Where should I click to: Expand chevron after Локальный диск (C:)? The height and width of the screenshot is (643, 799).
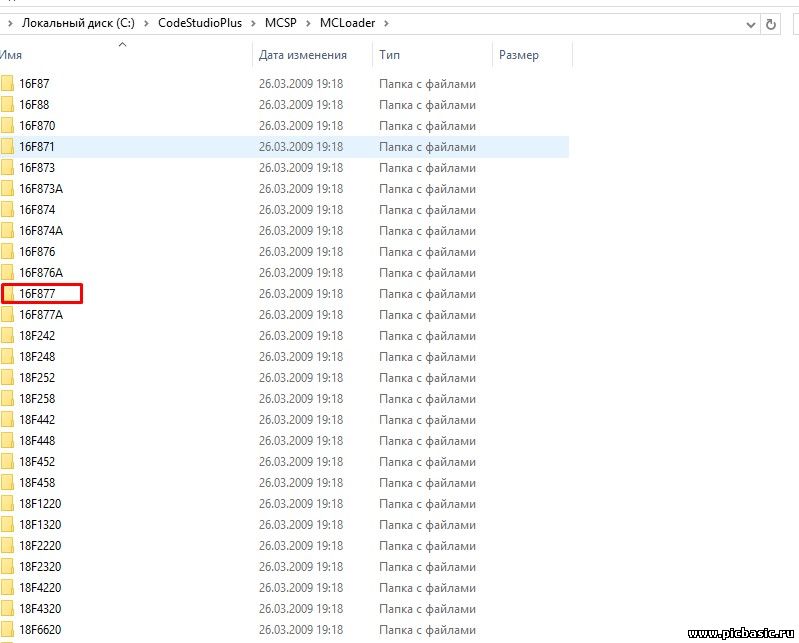coord(146,23)
